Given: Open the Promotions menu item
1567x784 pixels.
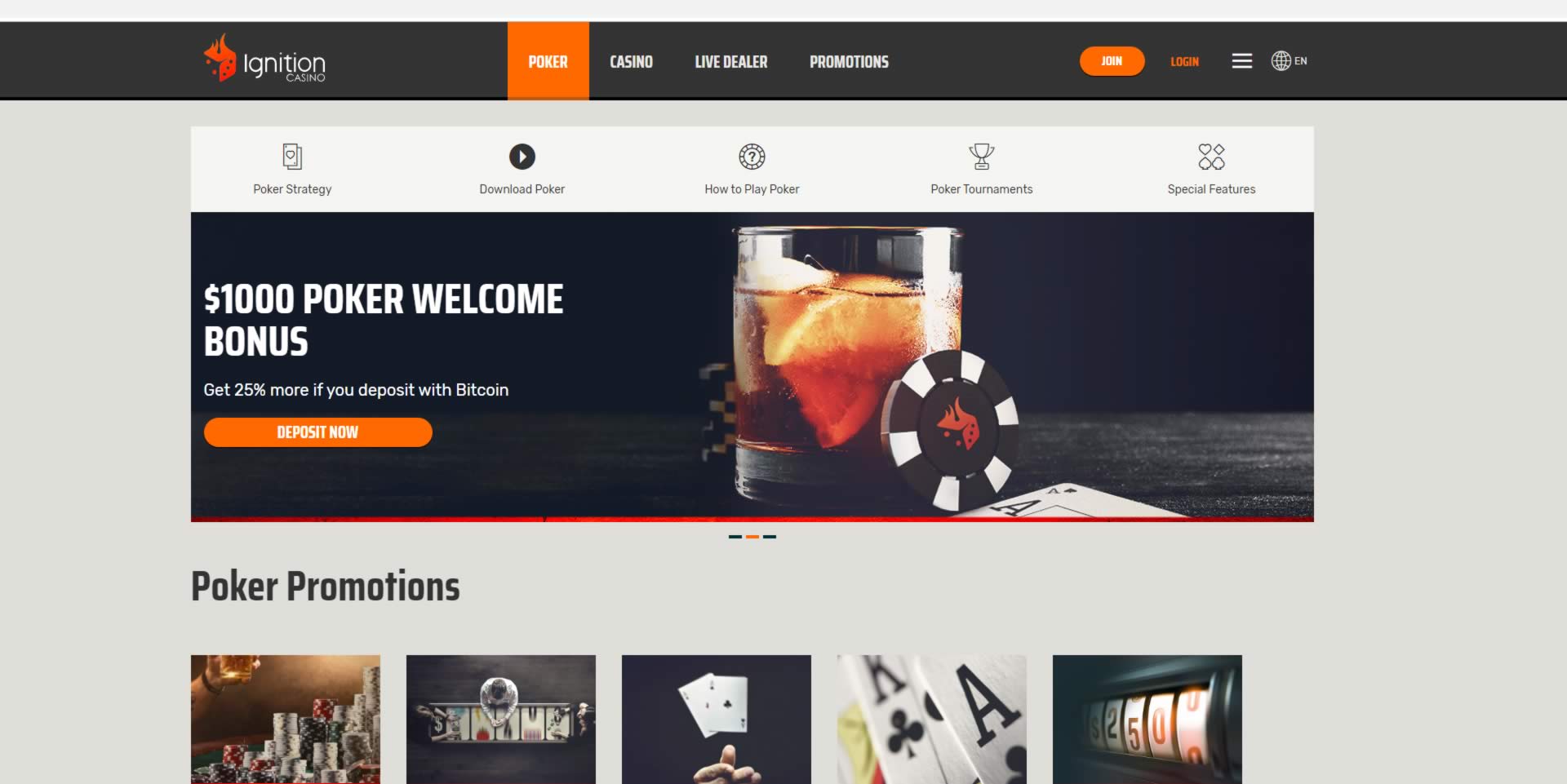Looking at the screenshot, I should (849, 62).
